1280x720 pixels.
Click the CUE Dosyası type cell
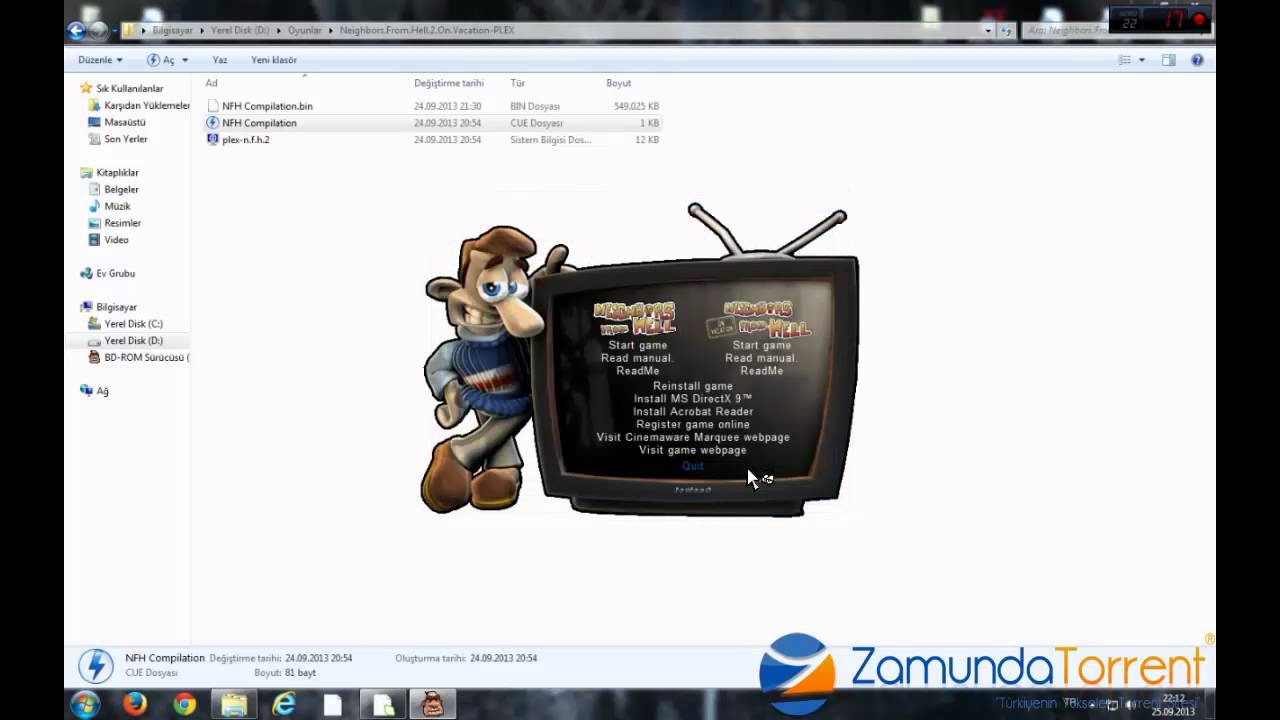[x=536, y=123]
